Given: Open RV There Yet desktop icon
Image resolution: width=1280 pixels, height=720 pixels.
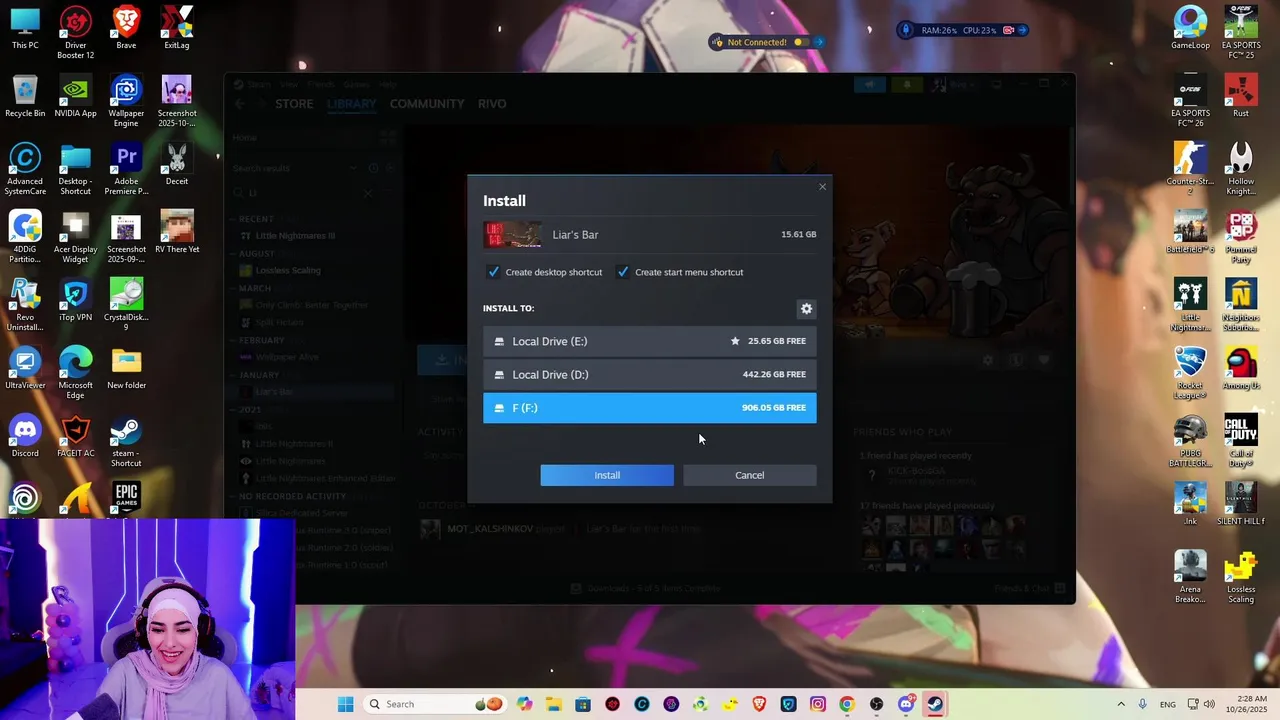Looking at the screenshot, I should pyautogui.click(x=177, y=233).
